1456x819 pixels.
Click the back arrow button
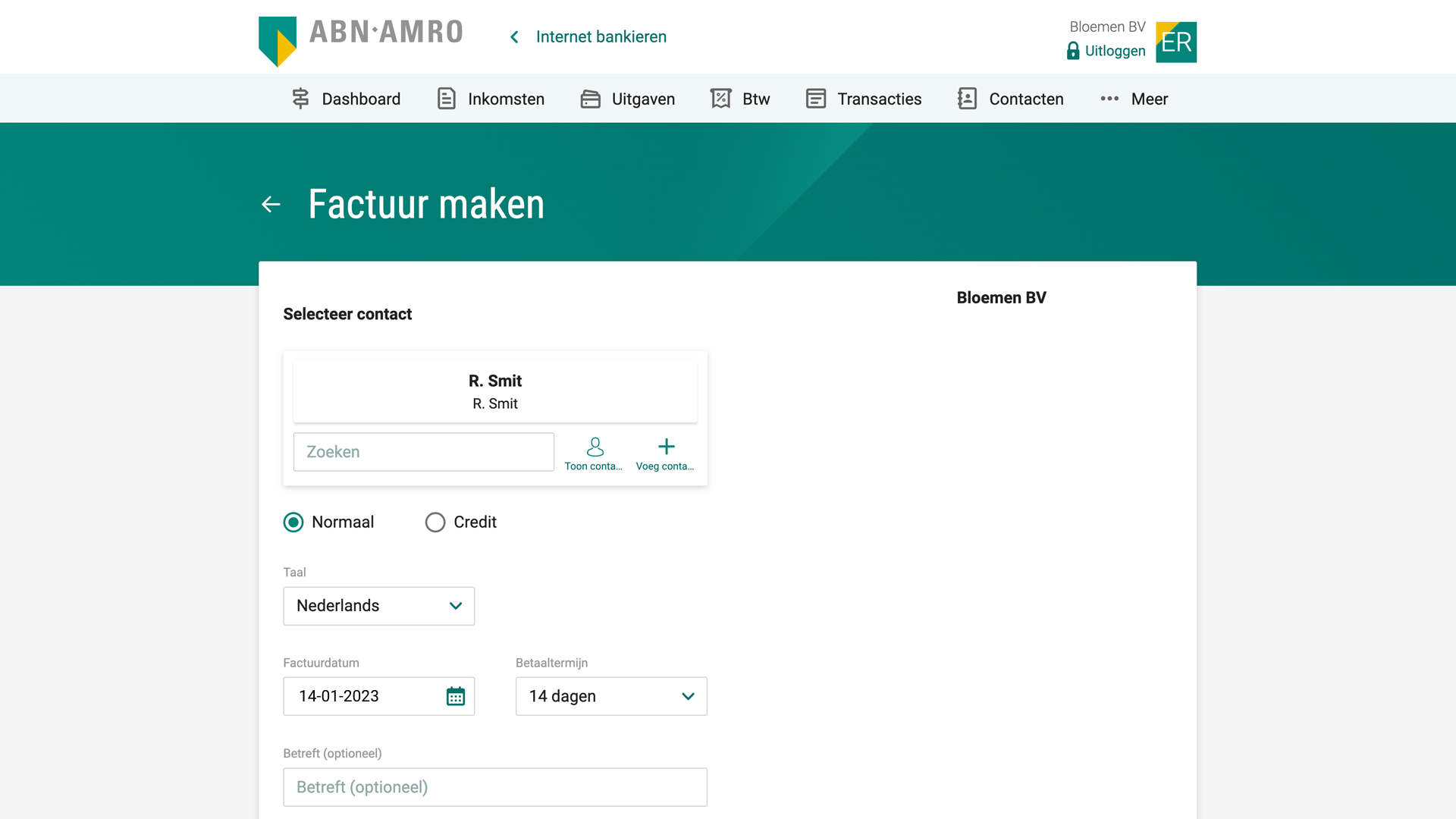271,204
